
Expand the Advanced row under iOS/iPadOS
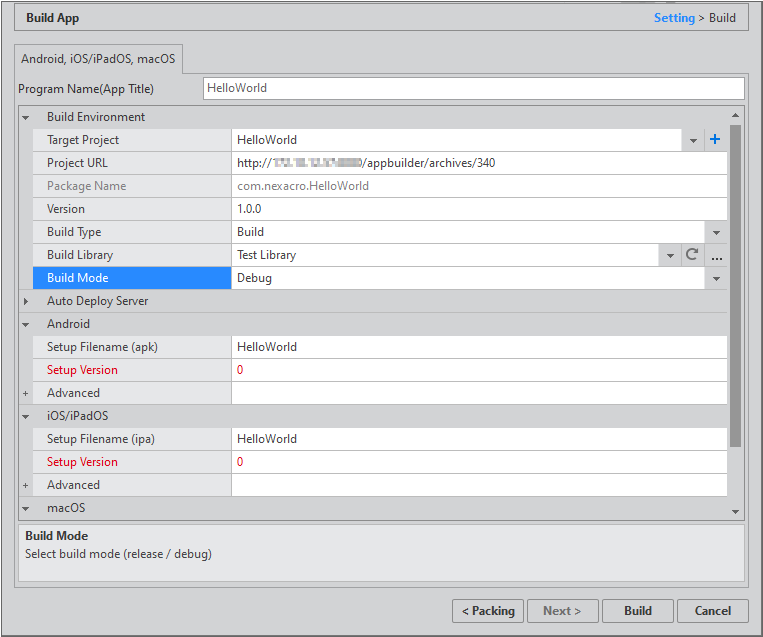click(x=26, y=485)
